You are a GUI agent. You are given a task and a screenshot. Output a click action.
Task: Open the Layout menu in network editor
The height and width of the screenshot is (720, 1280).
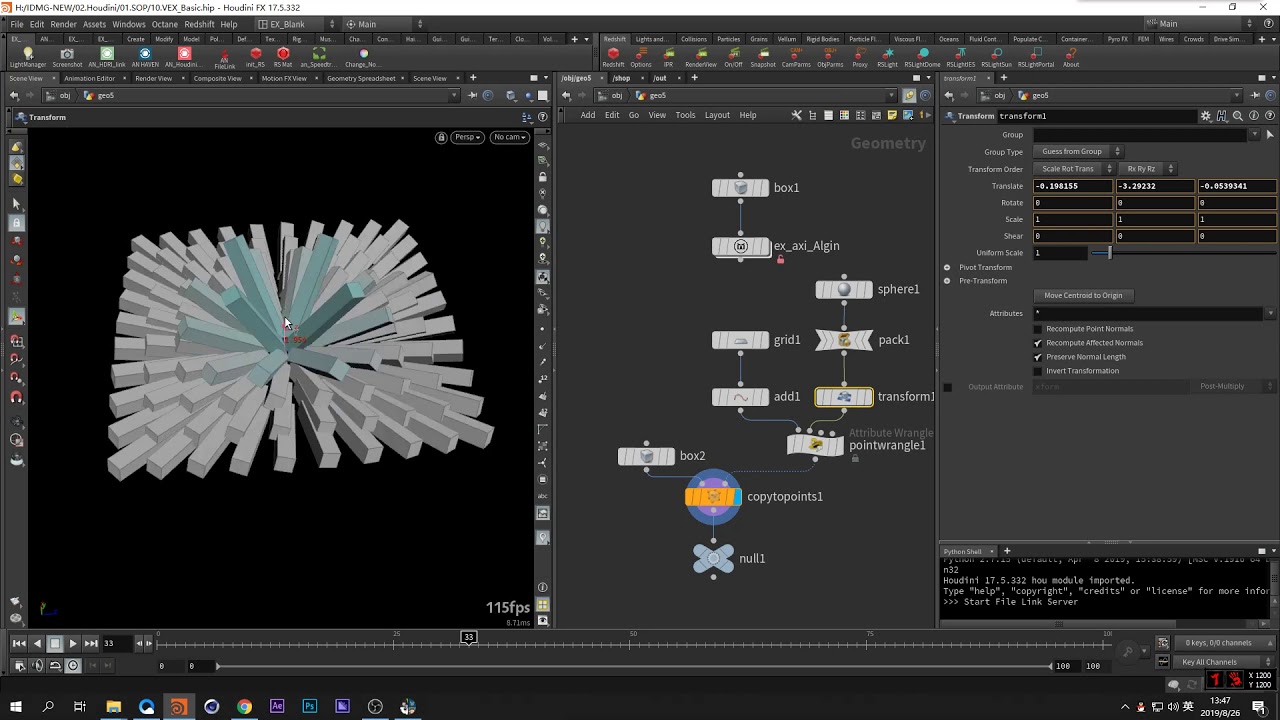click(x=717, y=115)
